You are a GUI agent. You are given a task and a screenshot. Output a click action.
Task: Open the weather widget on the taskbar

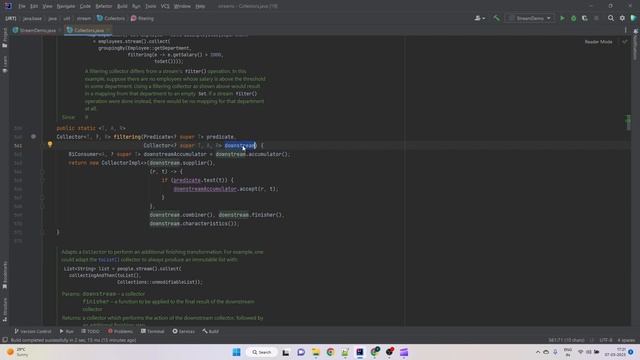[17, 352]
